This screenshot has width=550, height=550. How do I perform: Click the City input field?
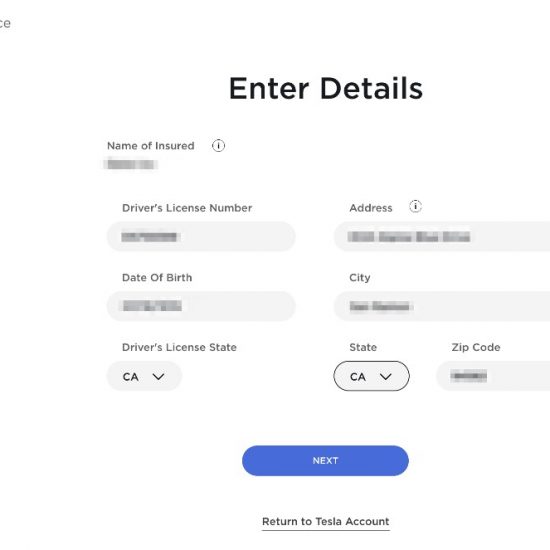tap(442, 306)
